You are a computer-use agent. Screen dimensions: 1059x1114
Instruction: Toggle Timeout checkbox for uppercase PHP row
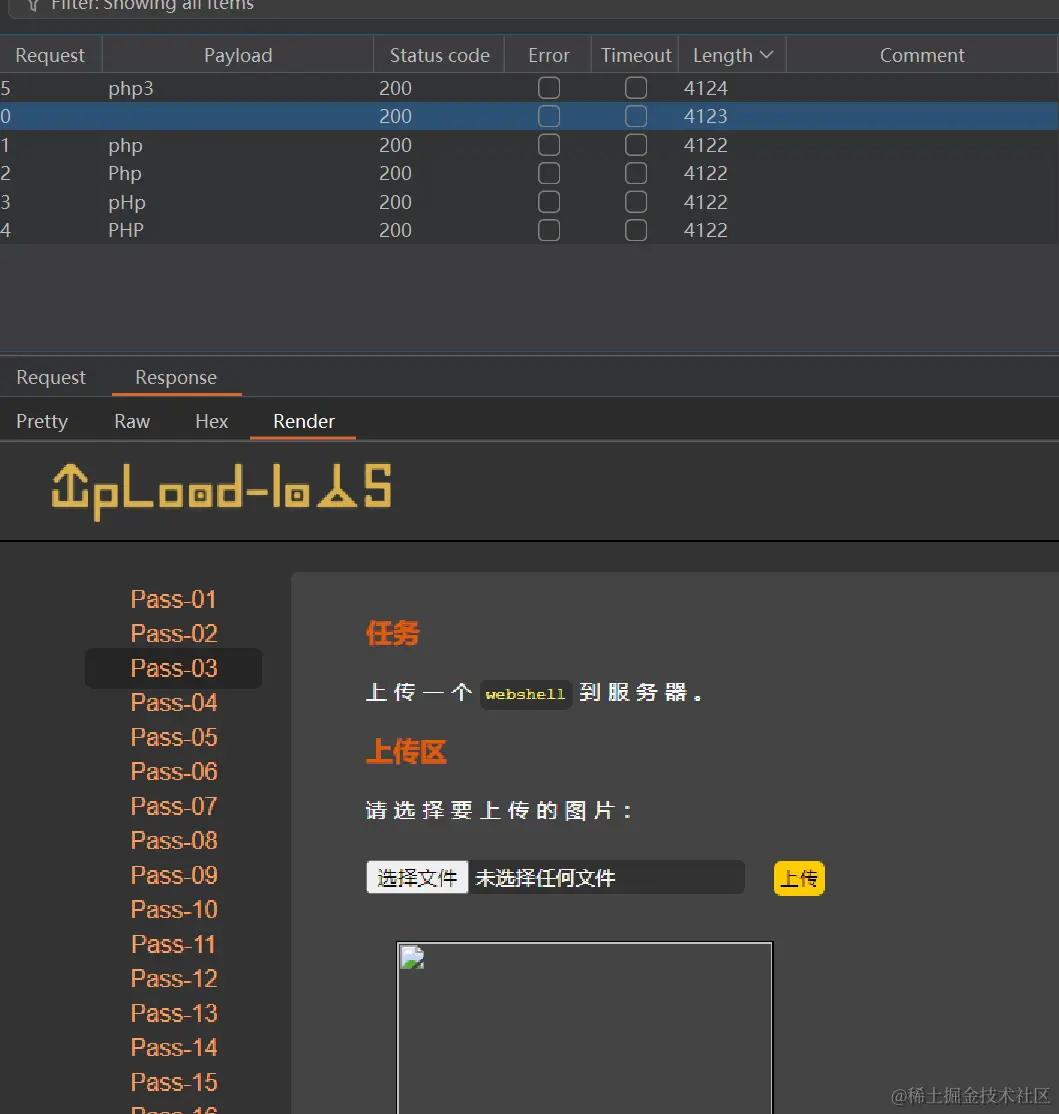point(636,230)
